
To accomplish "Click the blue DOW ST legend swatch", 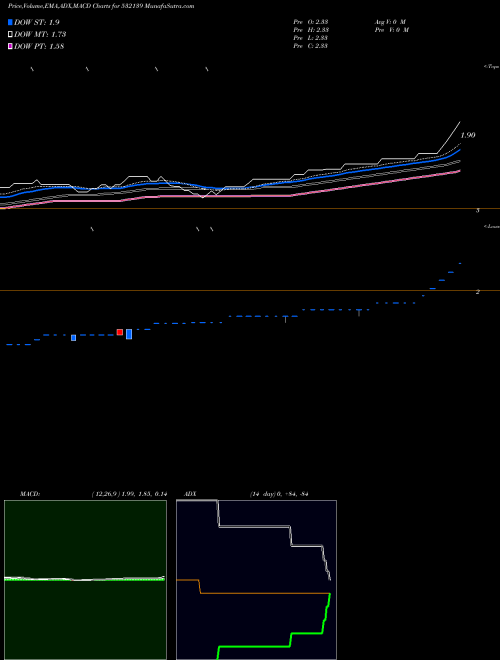I will [11, 22].
